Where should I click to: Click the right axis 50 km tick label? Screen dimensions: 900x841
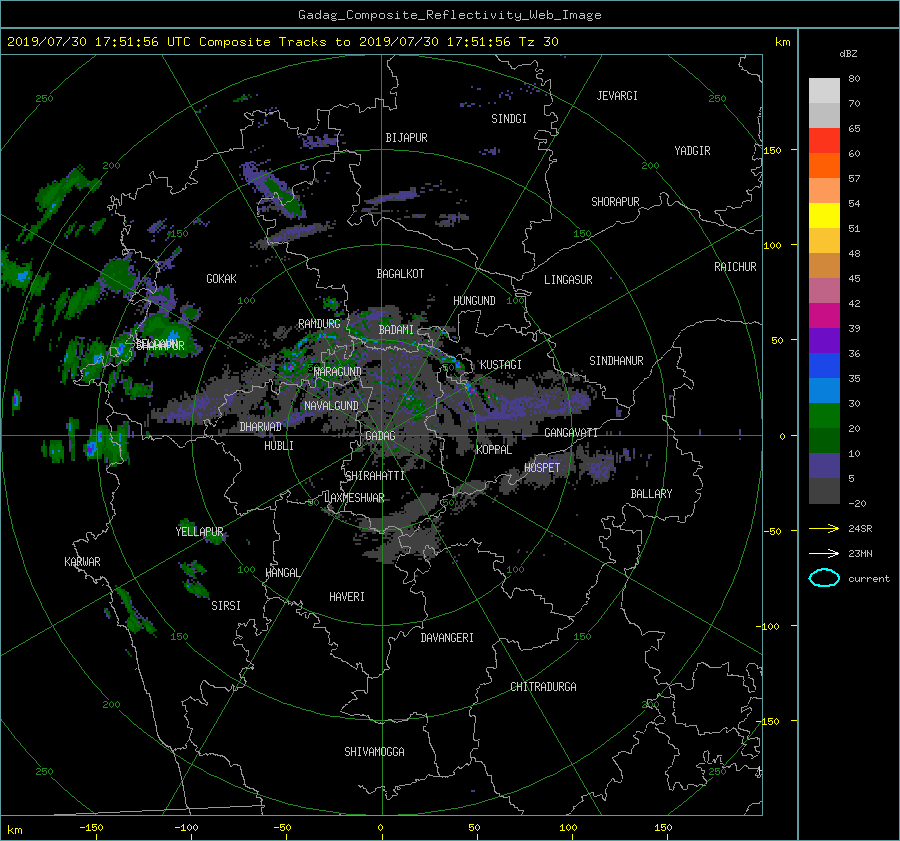click(x=777, y=340)
